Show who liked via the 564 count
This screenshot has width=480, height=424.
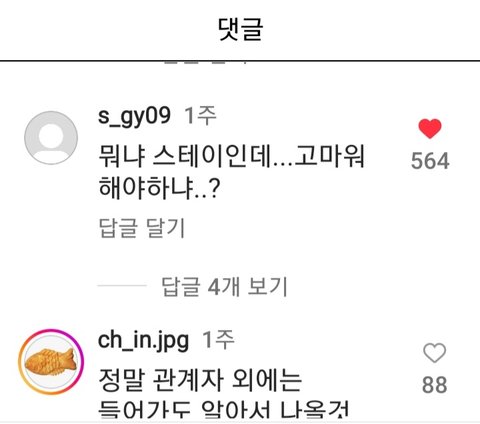click(x=430, y=161)
